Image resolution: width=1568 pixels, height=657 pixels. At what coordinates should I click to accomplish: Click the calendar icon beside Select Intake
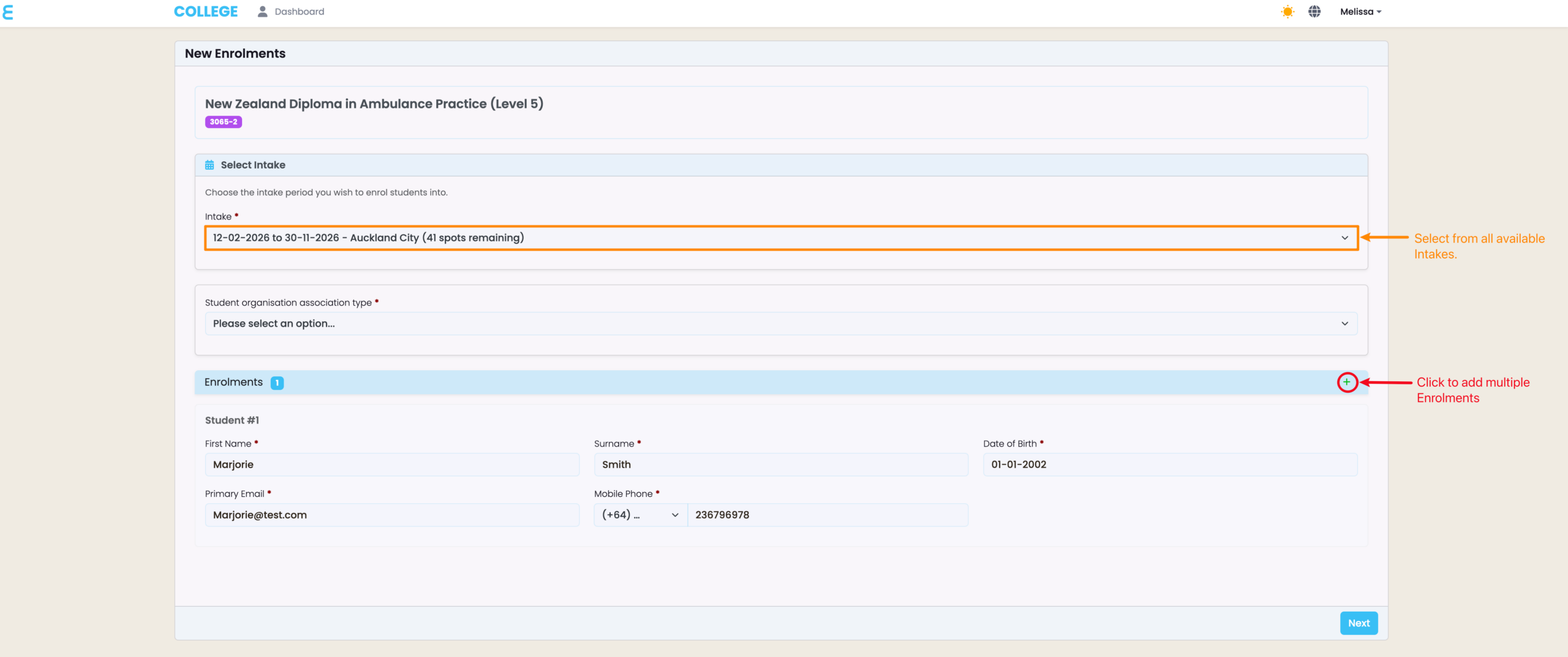click(x=209, y=165)
